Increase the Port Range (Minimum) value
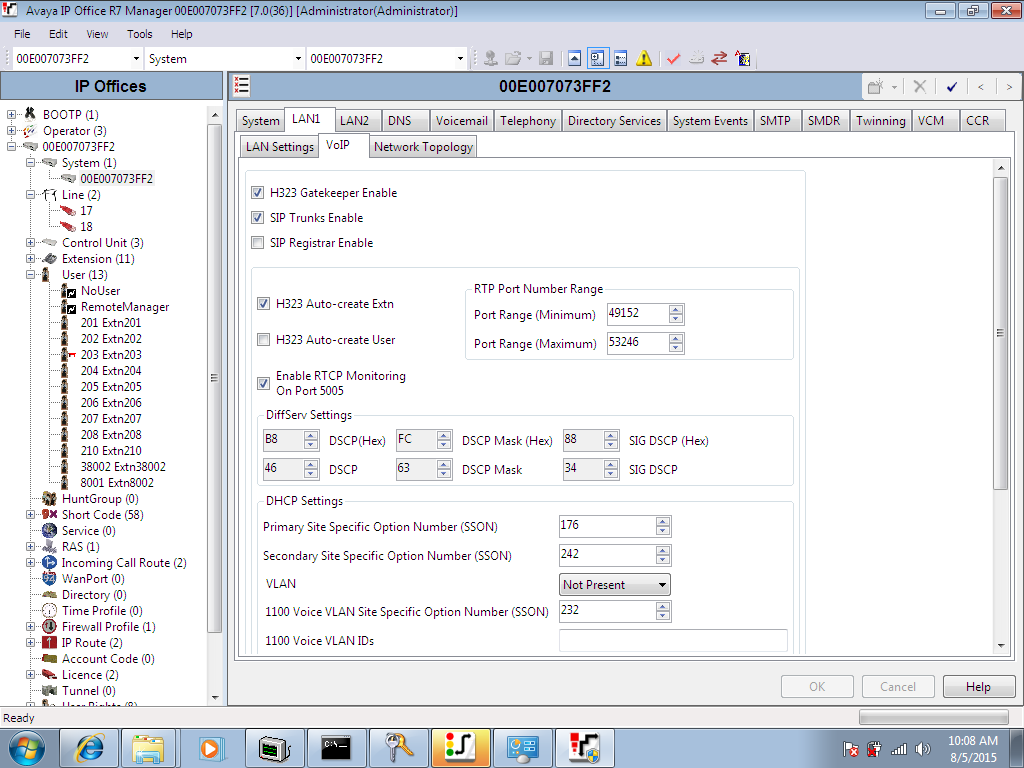The height and width of the screenshot is (768, 1024). 676,310
